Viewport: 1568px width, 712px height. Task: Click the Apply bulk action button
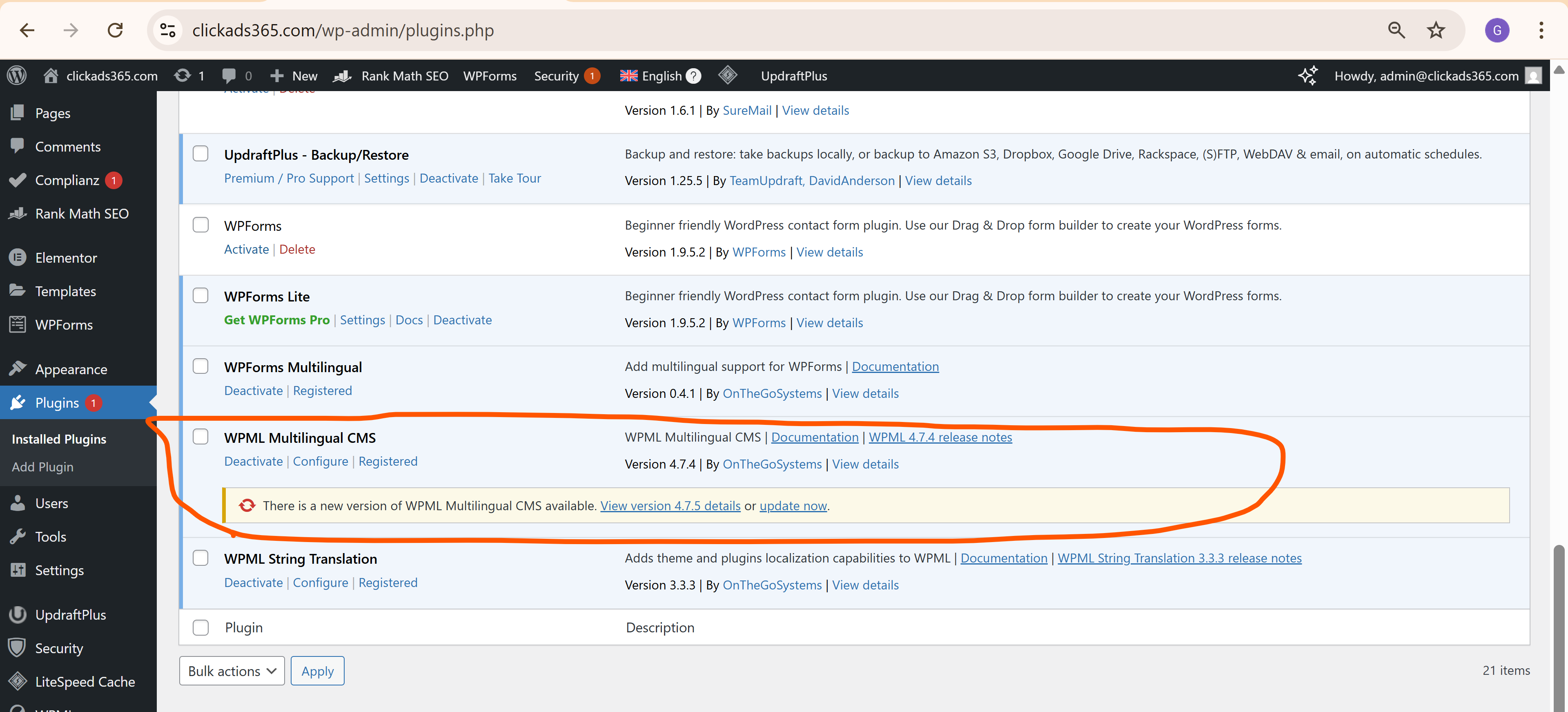click(318, 671)
